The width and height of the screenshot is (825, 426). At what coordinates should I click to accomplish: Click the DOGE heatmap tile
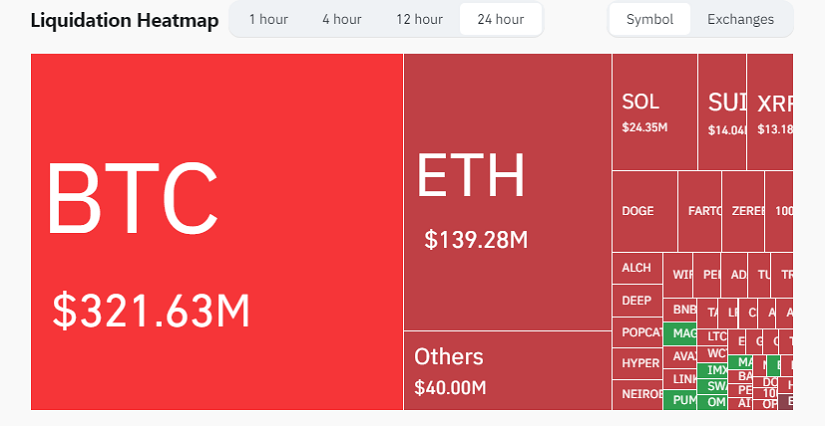click(644, 211)
